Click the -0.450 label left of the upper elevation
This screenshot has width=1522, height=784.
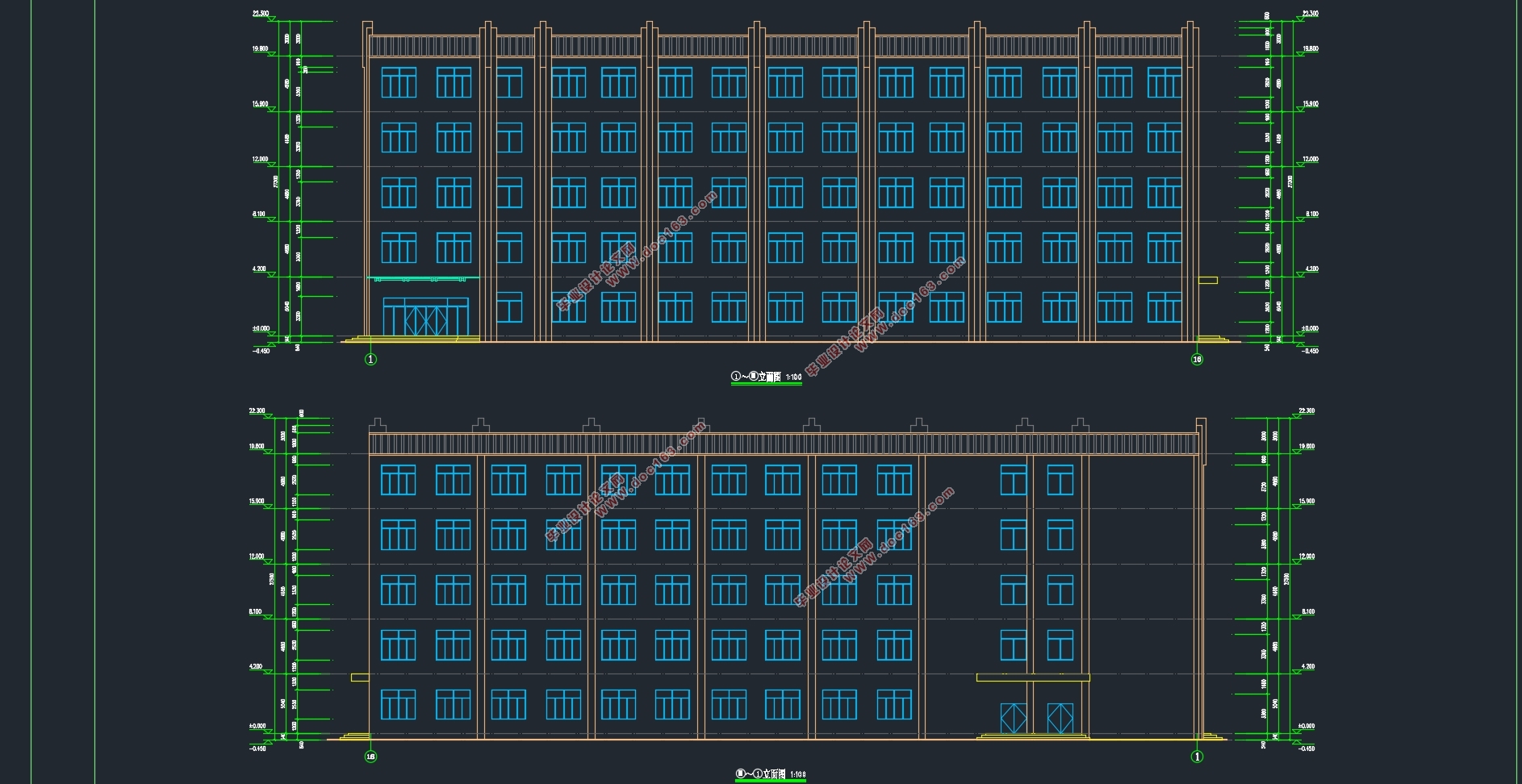click(262, 351)
